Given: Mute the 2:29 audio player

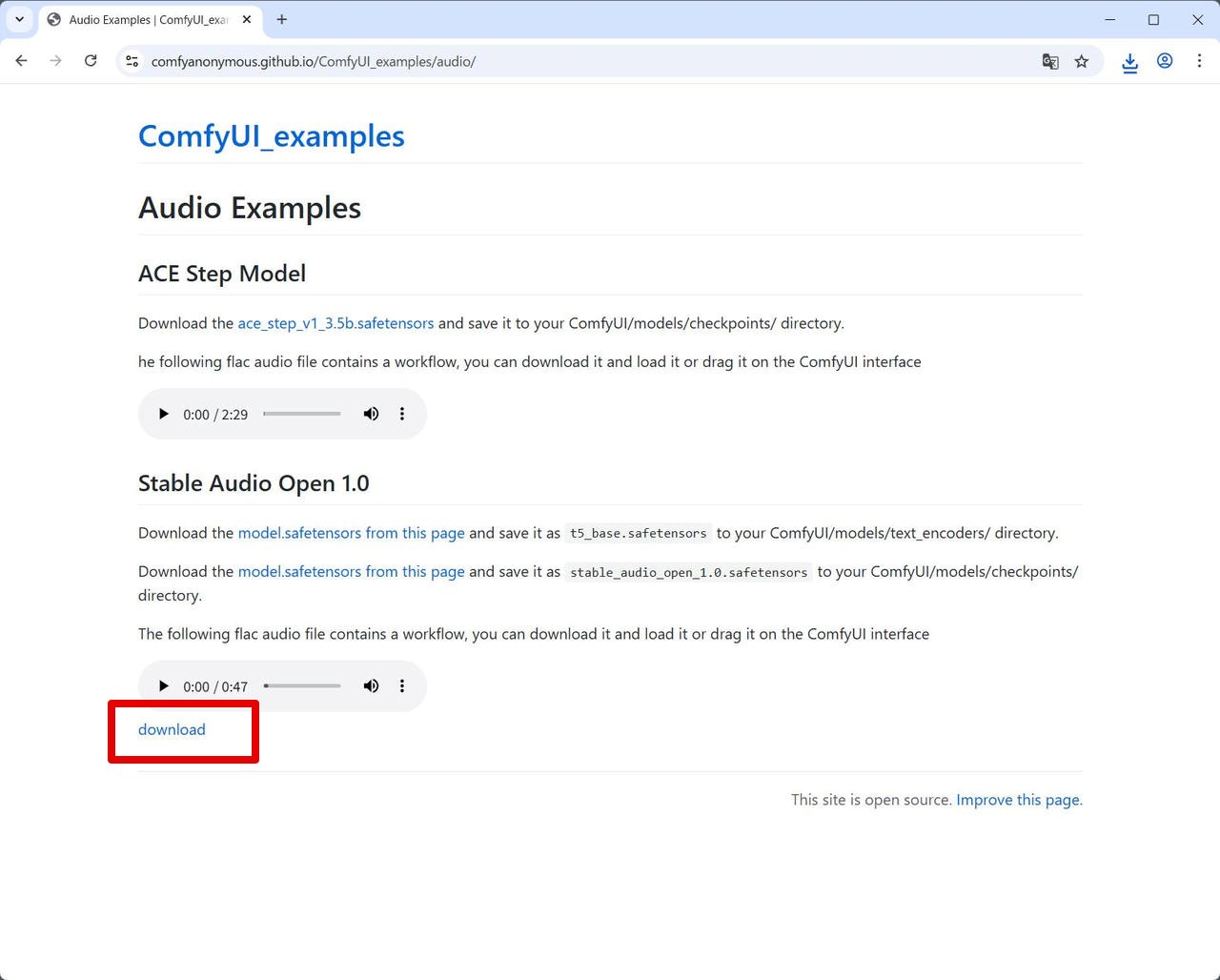Looking at the screenshot, I should point(371,414).
